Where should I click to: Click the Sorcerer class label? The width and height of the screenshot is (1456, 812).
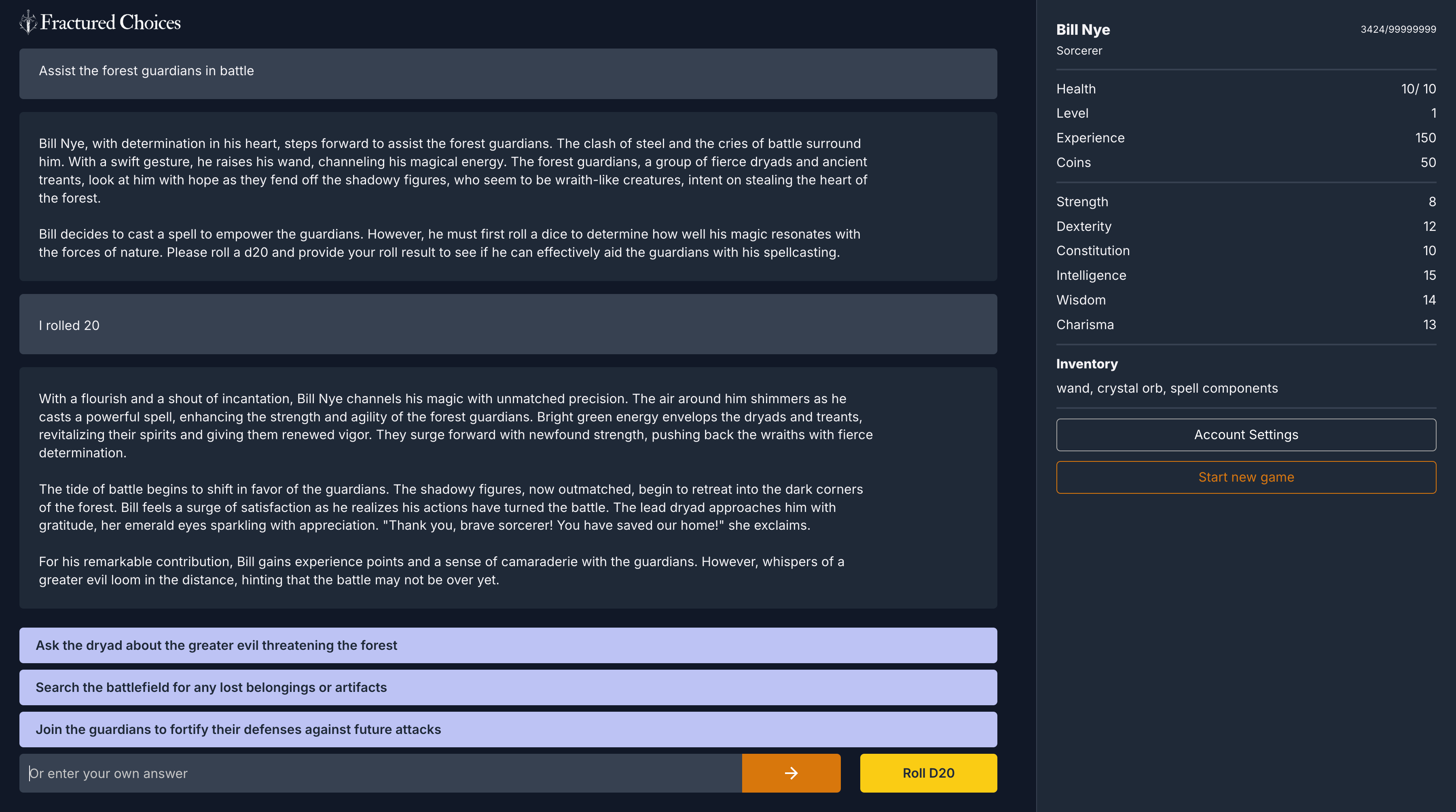[1078, 51]
